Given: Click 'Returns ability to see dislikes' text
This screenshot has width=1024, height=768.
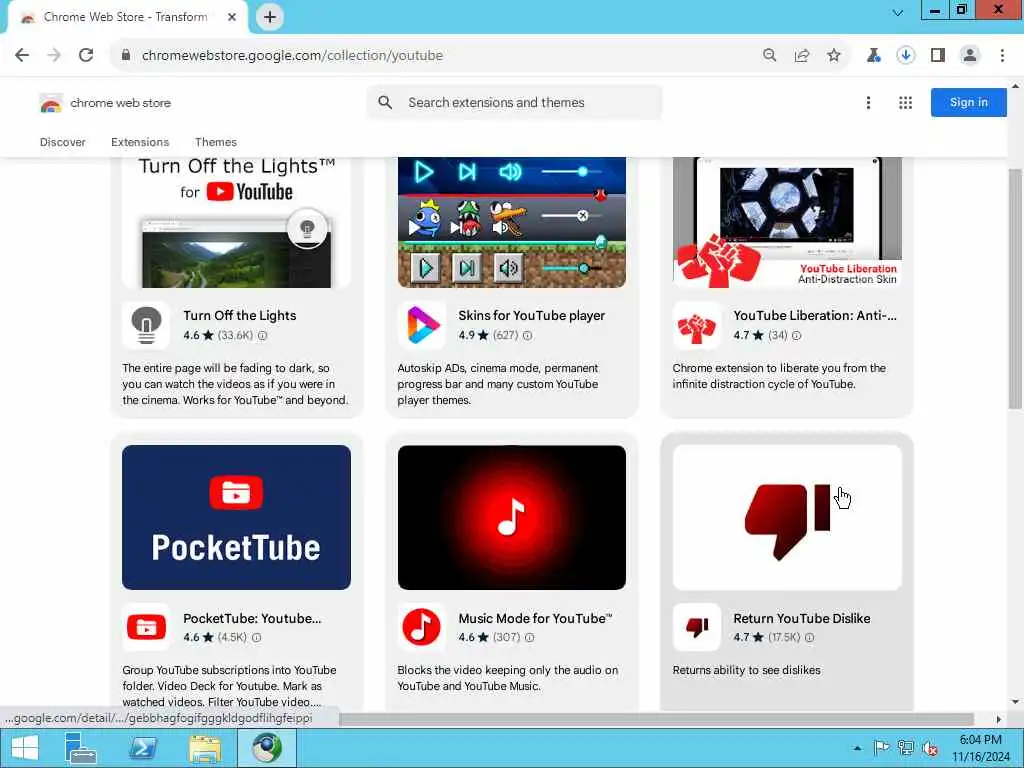Looking at the screenshot, I should coord(746,670).
